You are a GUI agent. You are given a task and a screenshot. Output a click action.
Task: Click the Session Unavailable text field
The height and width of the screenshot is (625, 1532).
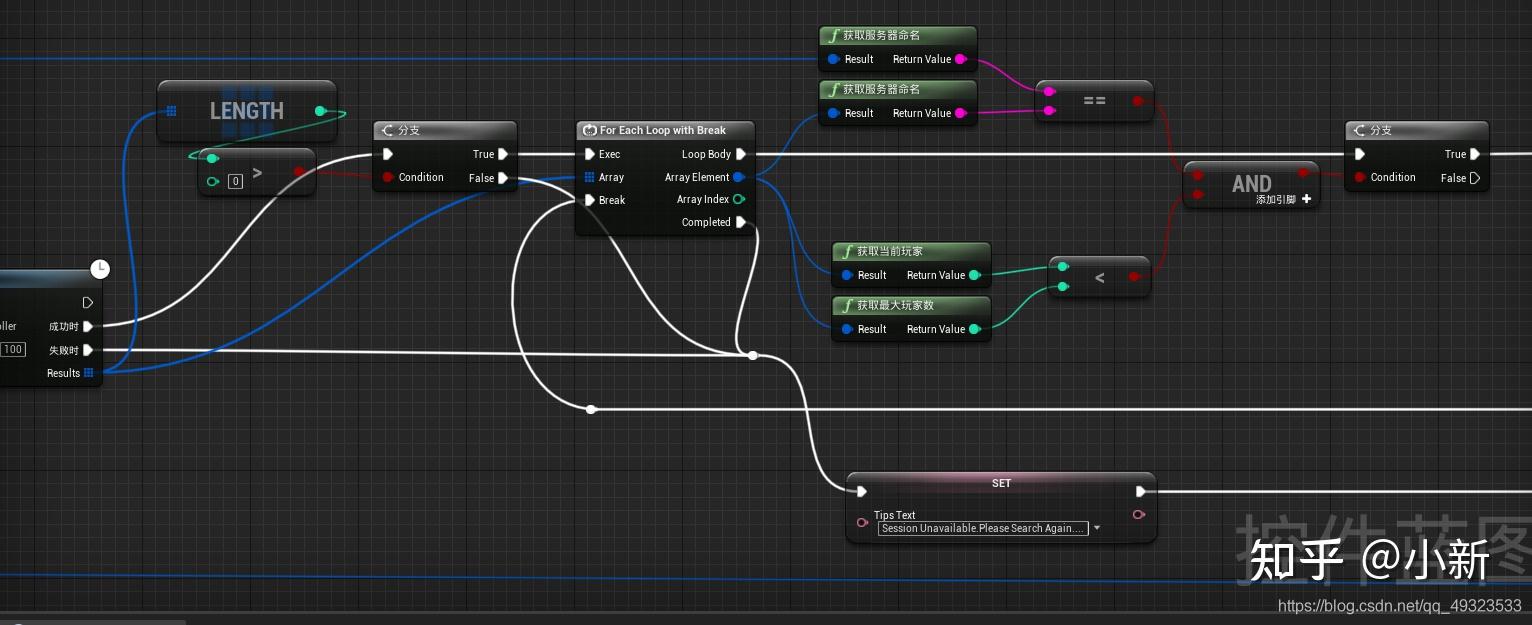tap(981, 528)
